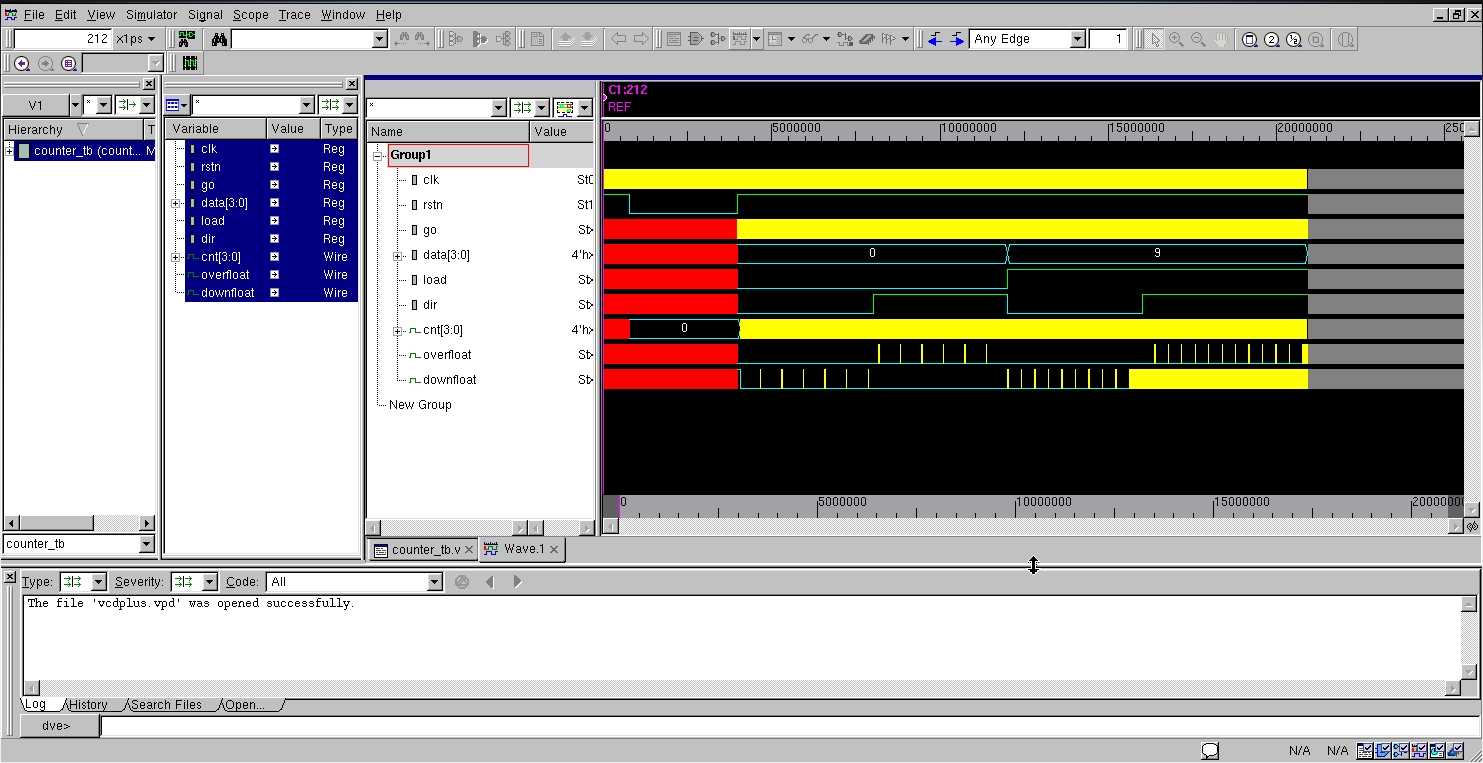Open the log Severity filter dropdown
1483x763 pixels.
click(x=209, y=582)
